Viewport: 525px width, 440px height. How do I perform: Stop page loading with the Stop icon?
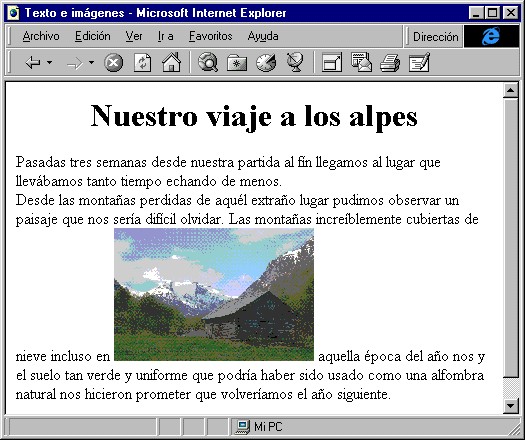tap(114, 63)
